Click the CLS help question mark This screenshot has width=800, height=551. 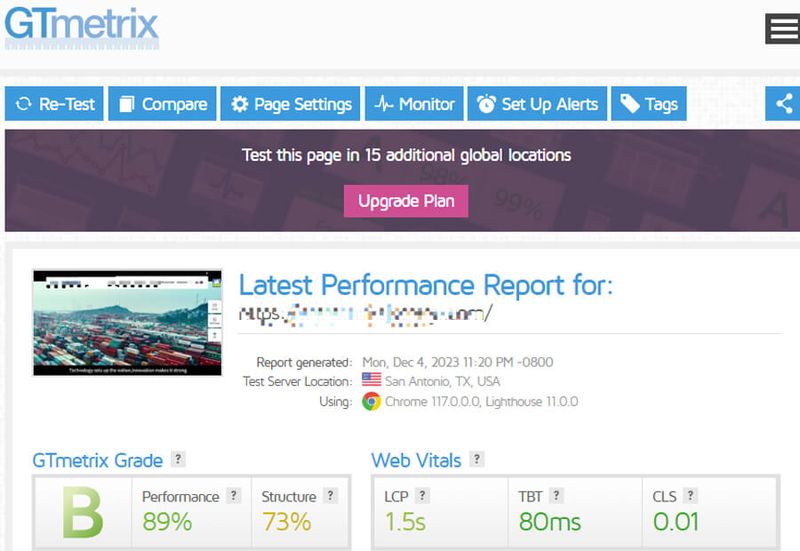pyautogui.click(x=690, y=495)
